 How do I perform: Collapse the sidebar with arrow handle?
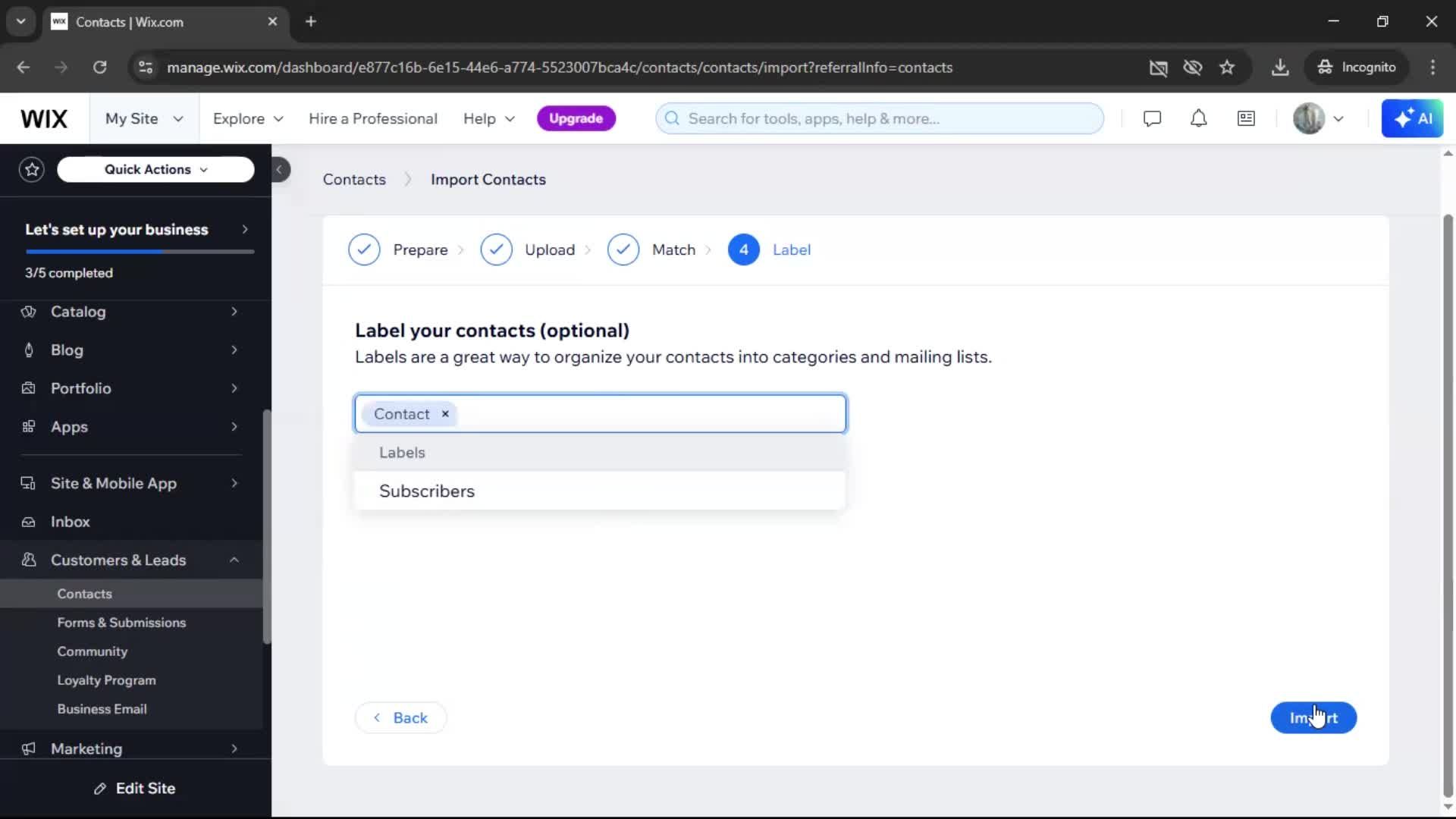click(280, 169)
